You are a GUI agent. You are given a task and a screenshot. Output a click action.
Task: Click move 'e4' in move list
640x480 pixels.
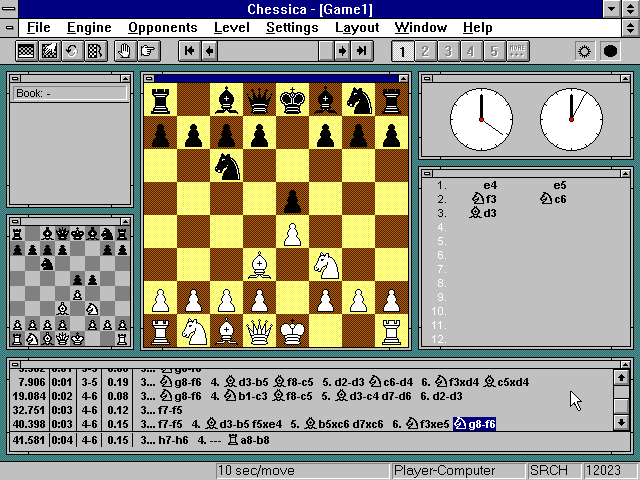[490, 185]
